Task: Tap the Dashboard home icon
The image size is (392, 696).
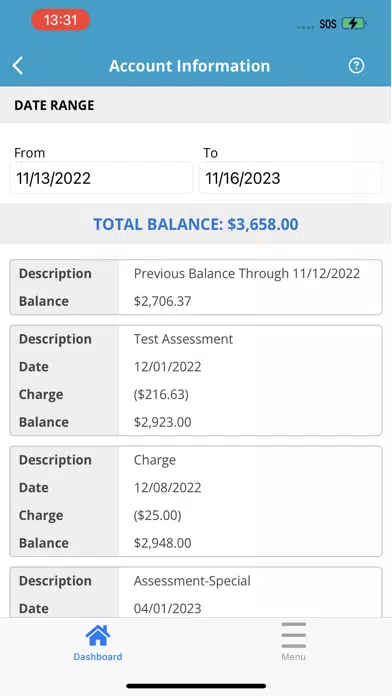Action: (98, 635)
